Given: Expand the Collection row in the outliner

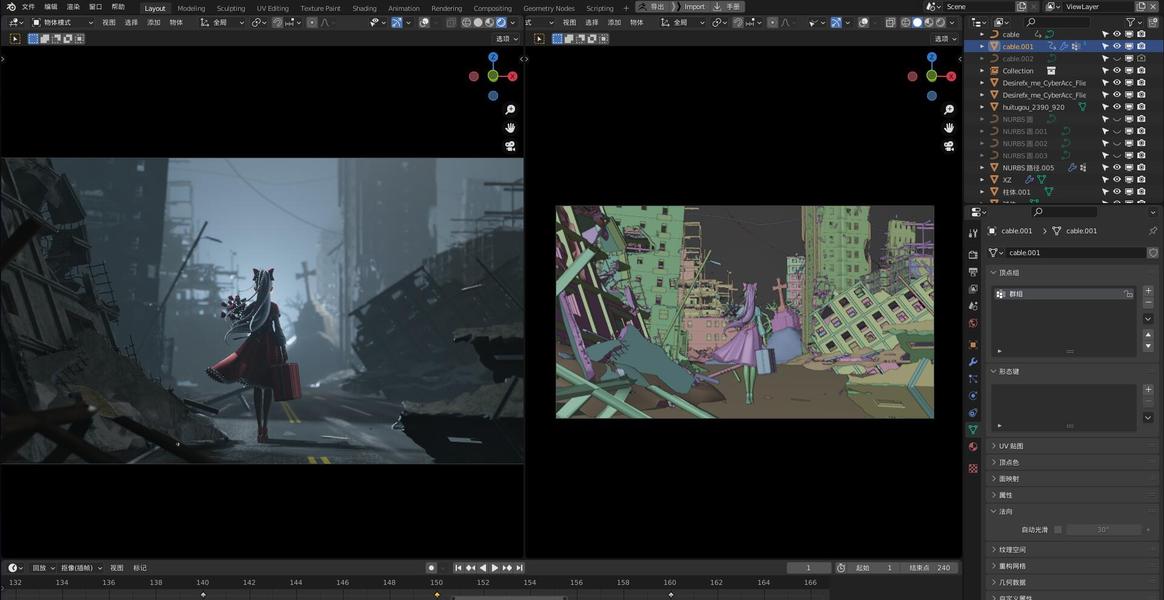Looking at the screenshot, I should [982, 71].
